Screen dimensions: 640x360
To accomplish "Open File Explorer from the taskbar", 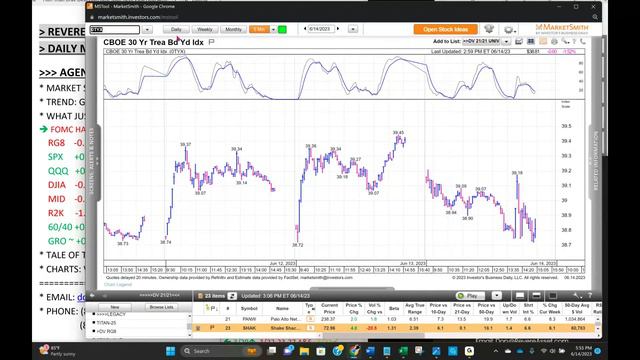I will pyautogui.click(x=304, y=351).
